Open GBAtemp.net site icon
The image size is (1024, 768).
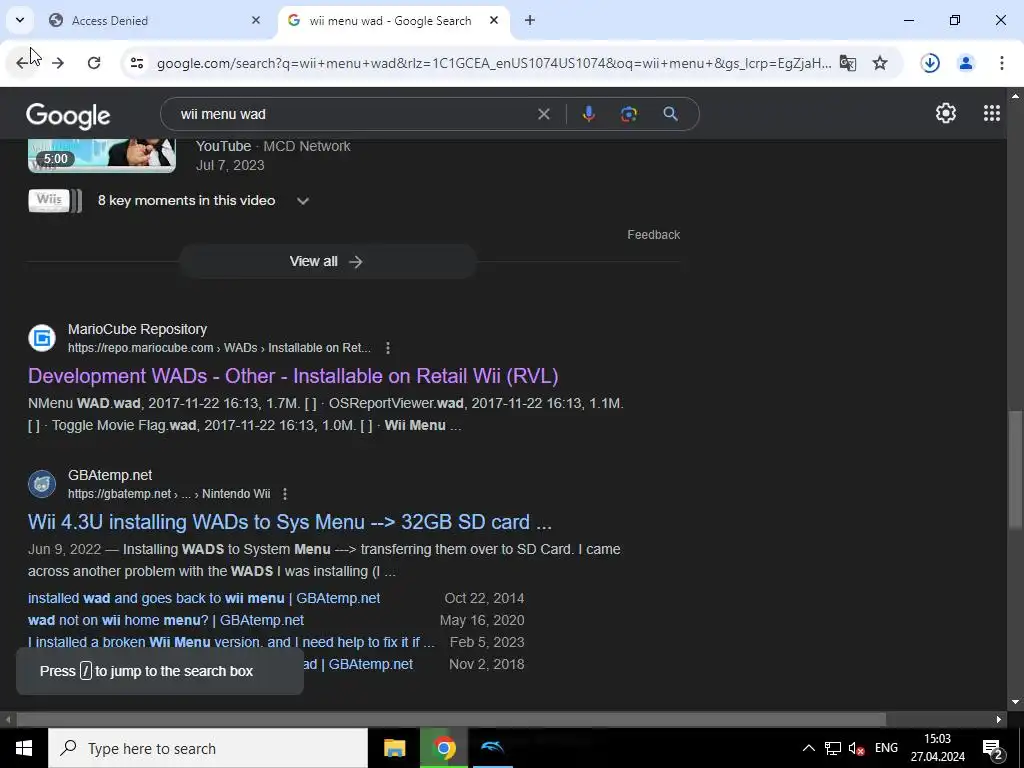pyautogui.click(x=42, y=484)
